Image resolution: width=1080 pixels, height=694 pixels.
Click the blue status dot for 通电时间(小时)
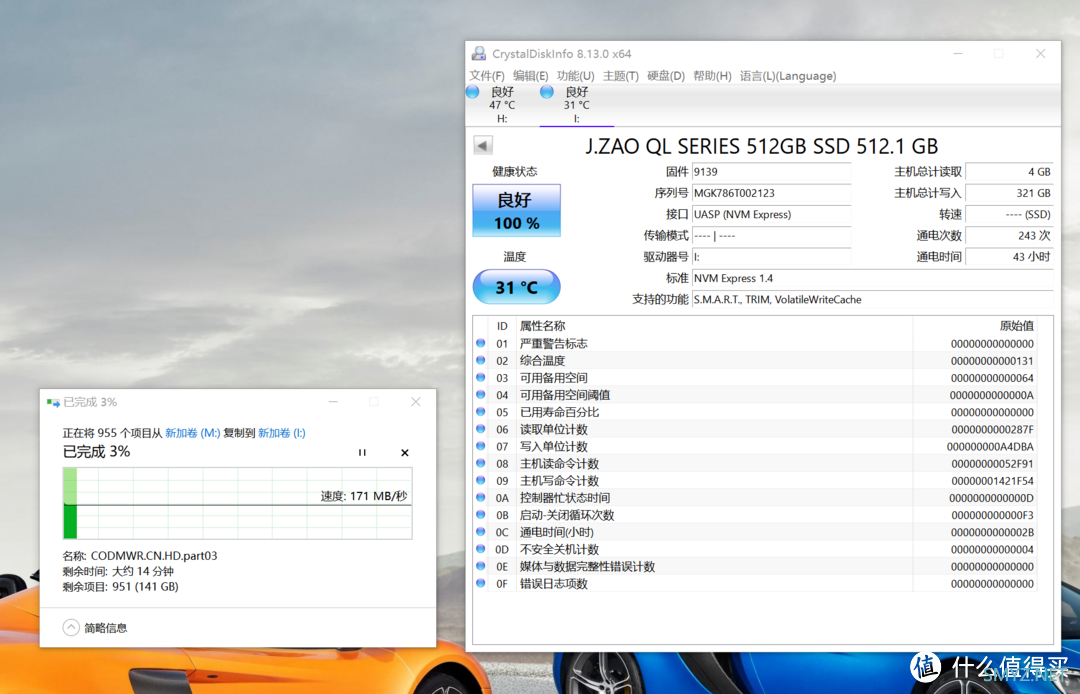point(481,532)
